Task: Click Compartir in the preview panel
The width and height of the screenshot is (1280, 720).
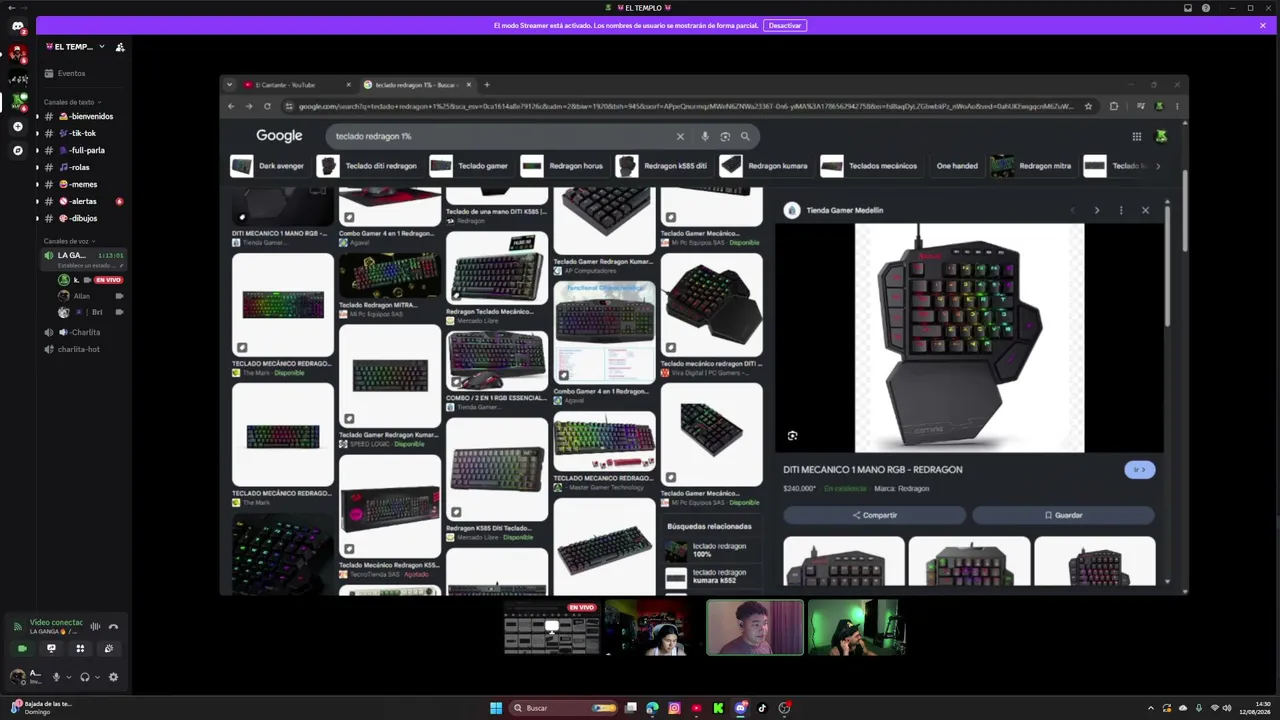Action: (874, 515)
